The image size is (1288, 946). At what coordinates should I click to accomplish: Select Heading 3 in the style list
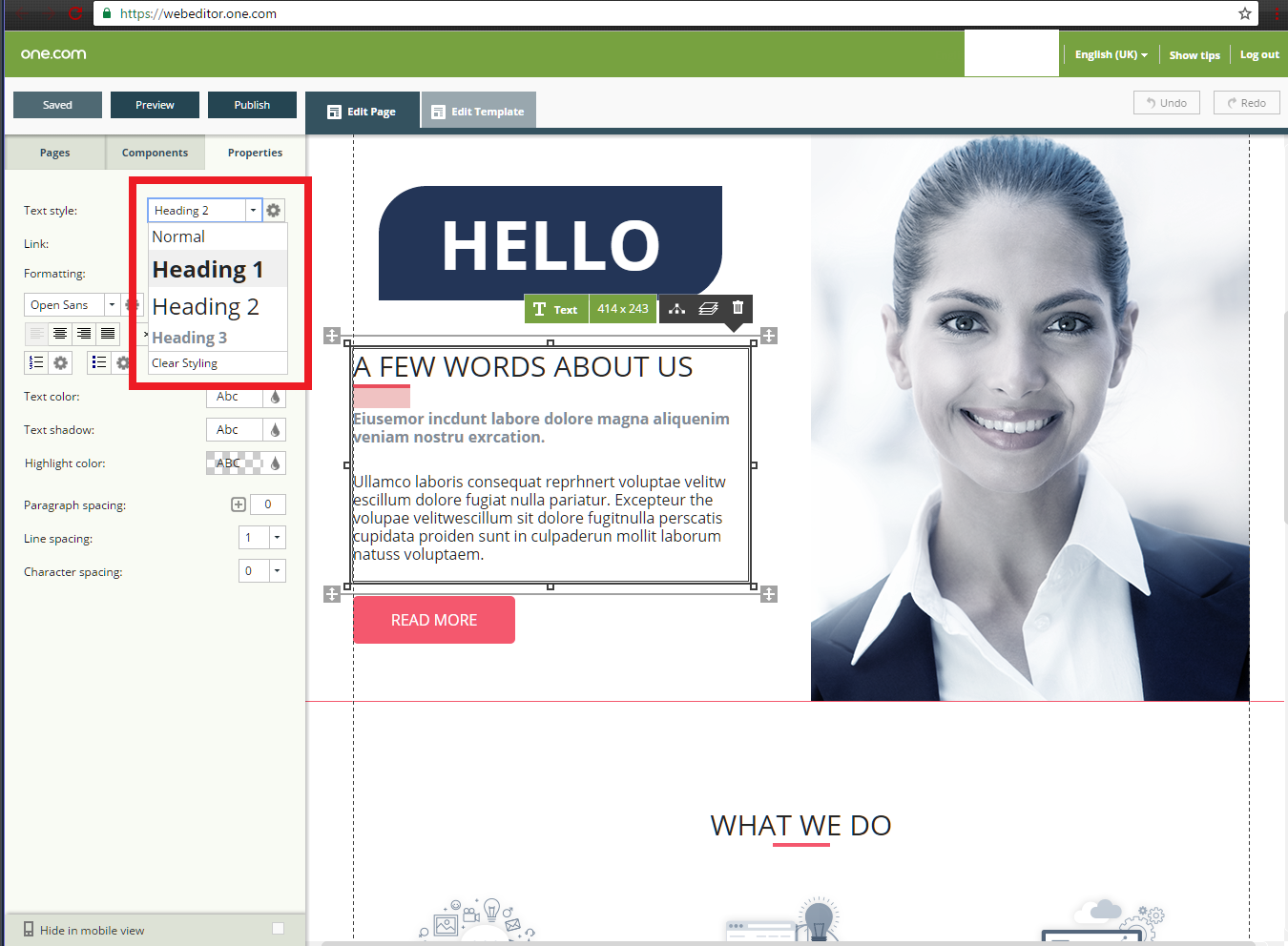(x=218, y=338)
